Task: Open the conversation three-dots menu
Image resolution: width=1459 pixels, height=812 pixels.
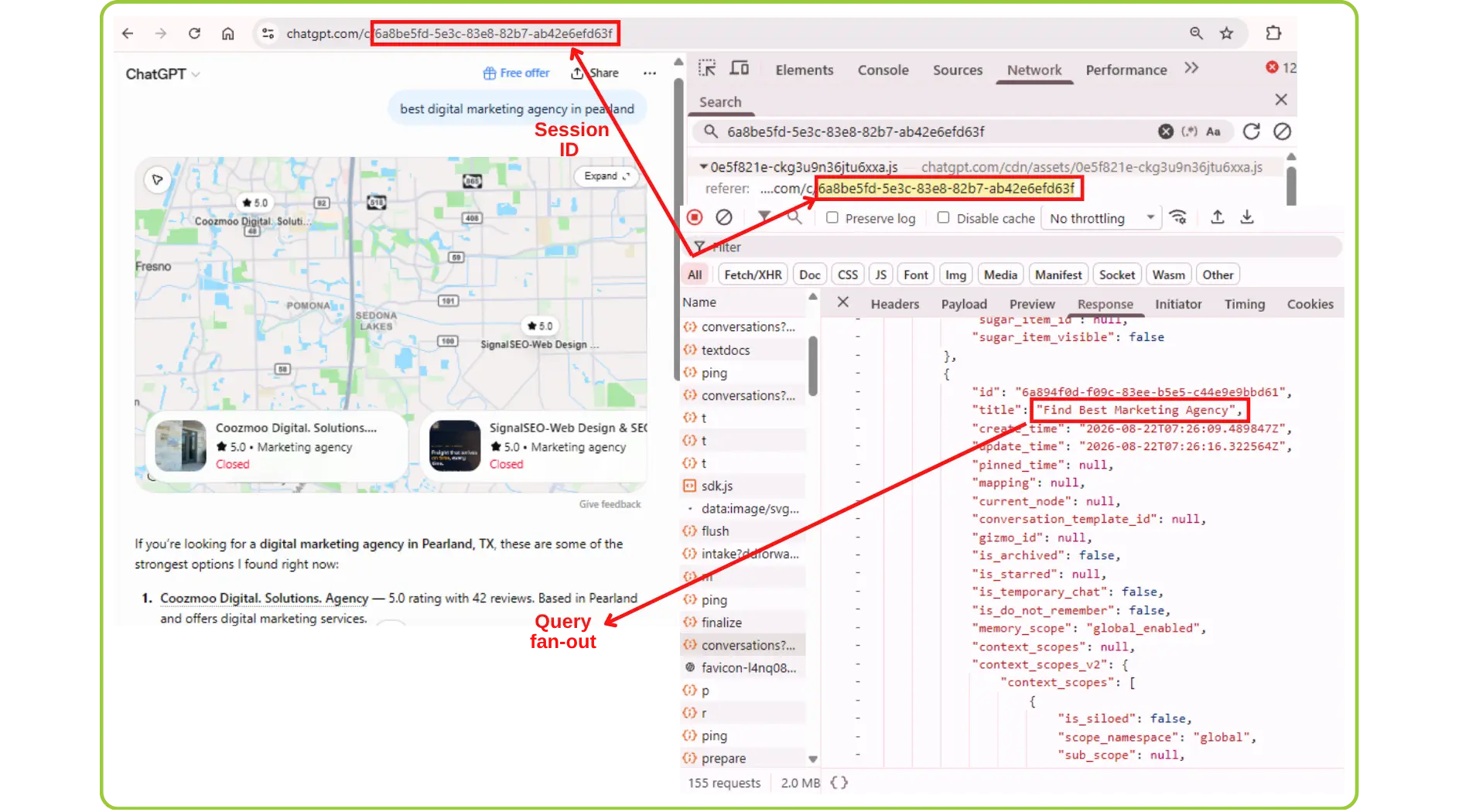Action: (x=649, y=73)
